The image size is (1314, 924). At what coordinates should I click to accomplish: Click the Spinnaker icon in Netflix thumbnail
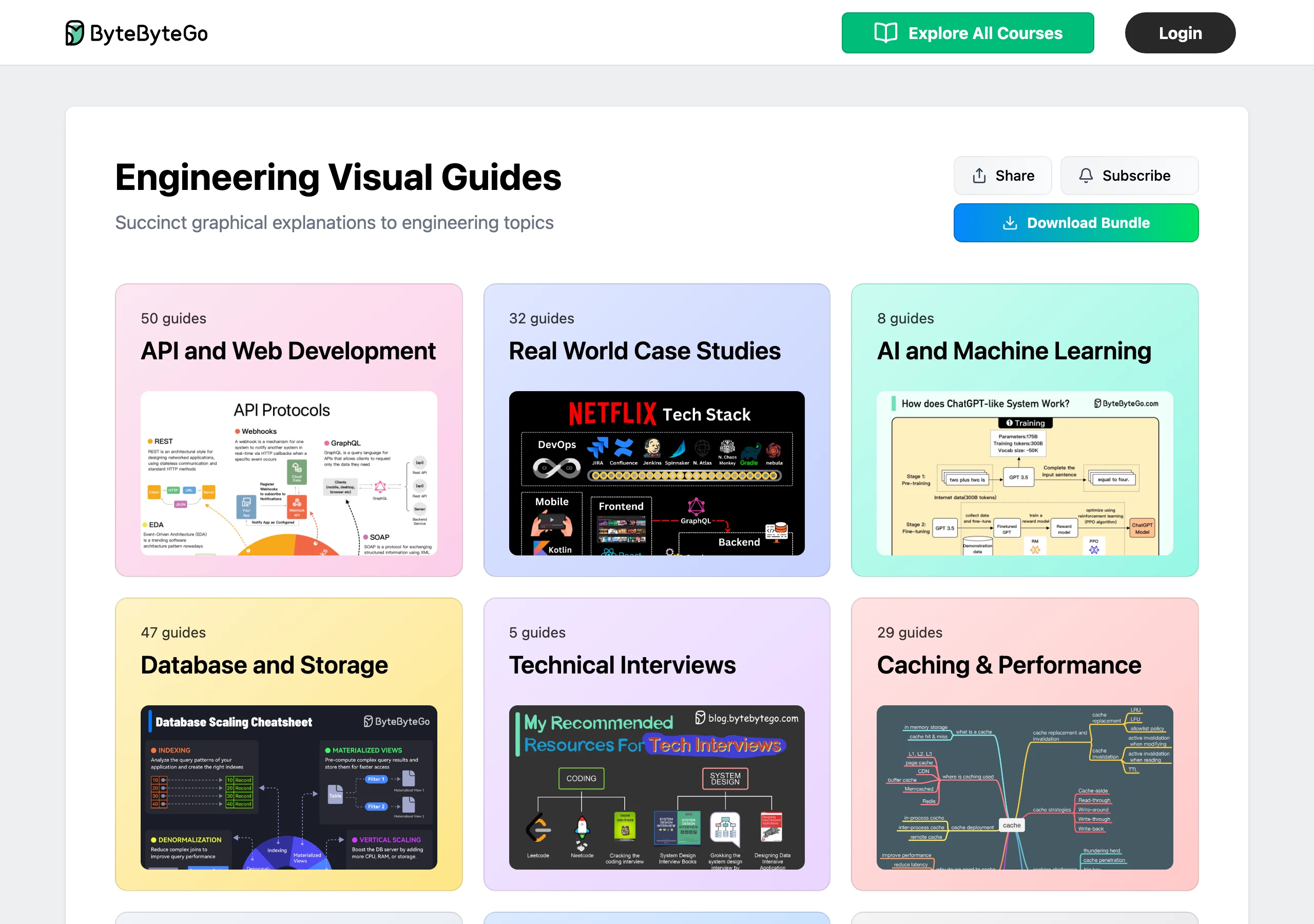677,448
